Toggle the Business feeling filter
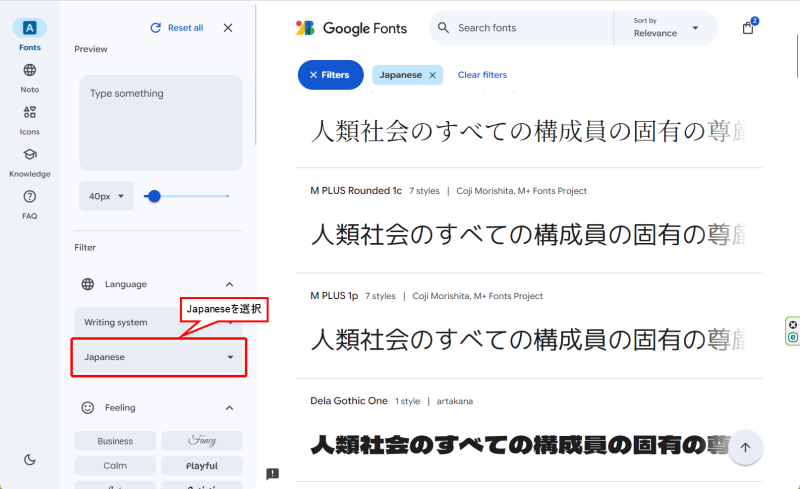Image resolution: width=800 pixels, height=489 pixels. (115, 441)
